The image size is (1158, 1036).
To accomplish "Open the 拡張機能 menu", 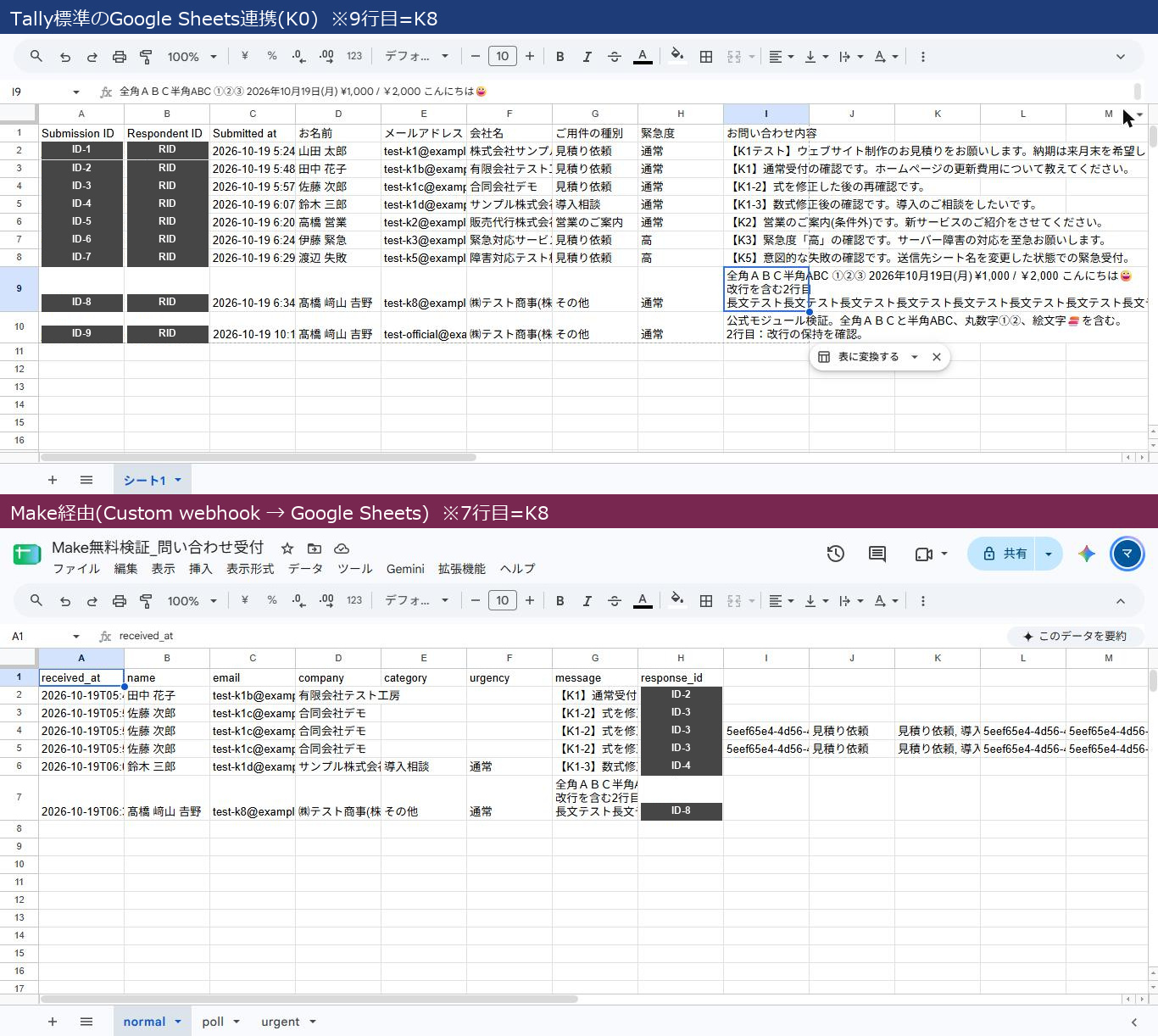I will (x=462, y=569).
